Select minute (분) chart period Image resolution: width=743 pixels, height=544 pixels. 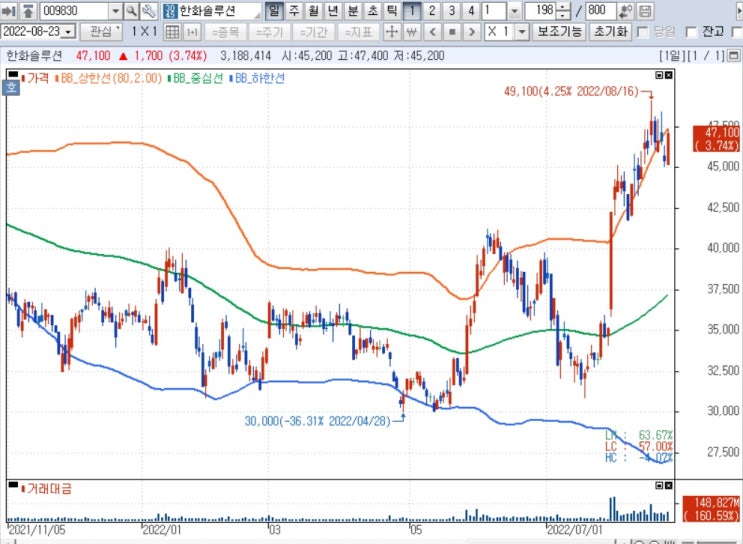[x=353, y=10]
